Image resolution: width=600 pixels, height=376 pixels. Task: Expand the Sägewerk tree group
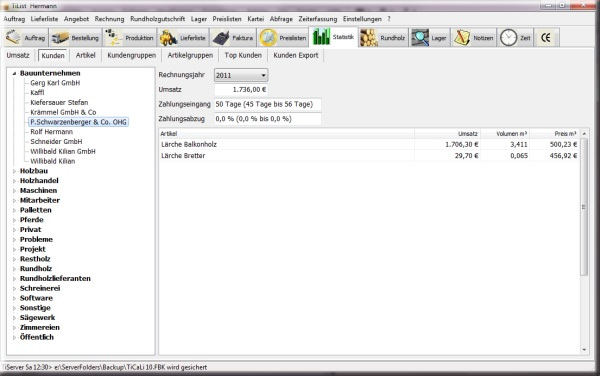tap(14, 317)
